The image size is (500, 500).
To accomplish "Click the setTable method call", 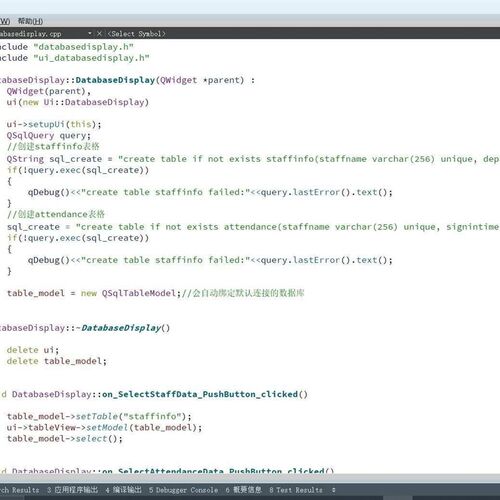I will coord(97,416).
